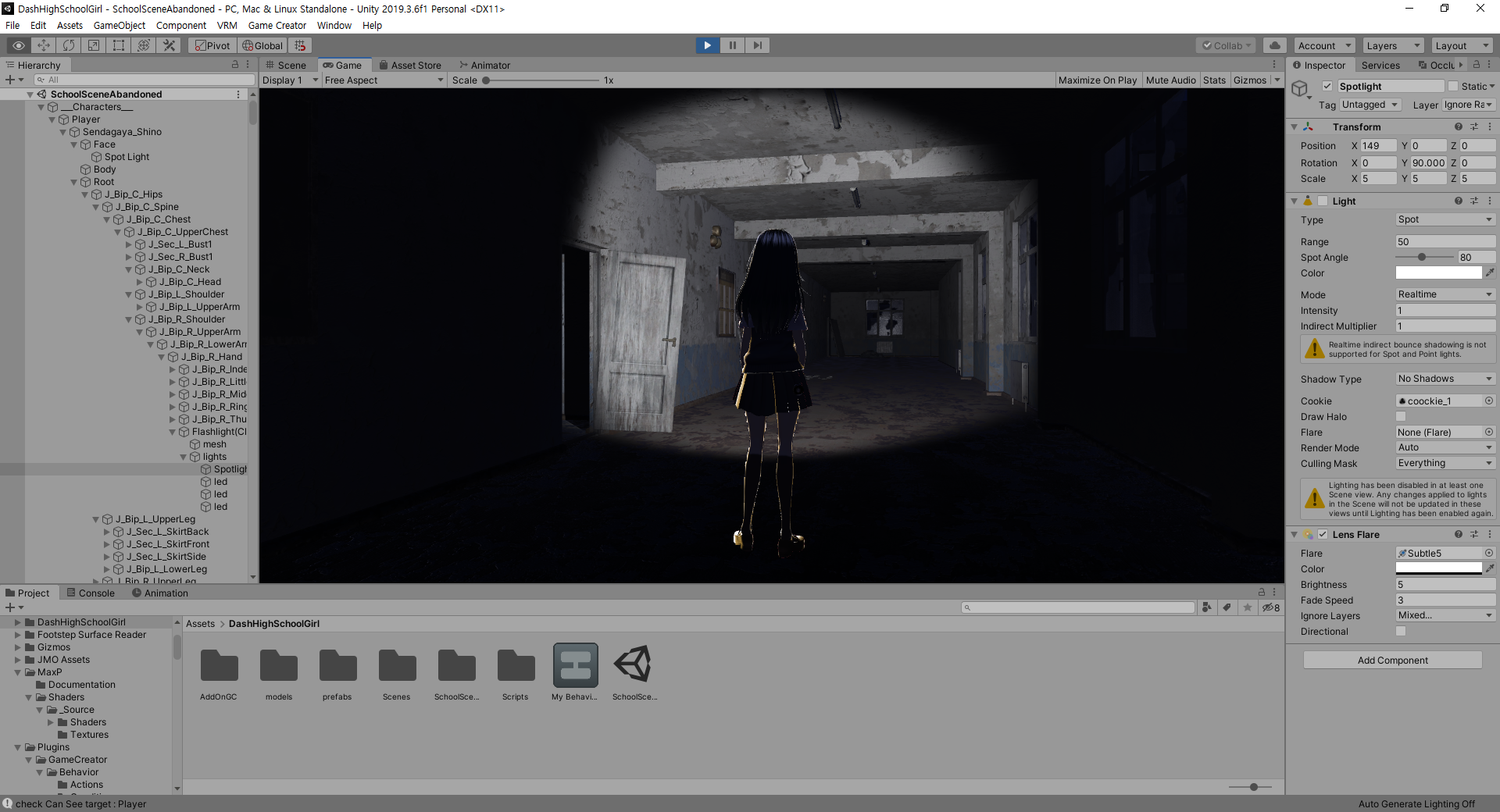The width and height of the screenshot is (1500, 812).
Task: Switch to the Animator tab
Action: click(x=484, y=65)
